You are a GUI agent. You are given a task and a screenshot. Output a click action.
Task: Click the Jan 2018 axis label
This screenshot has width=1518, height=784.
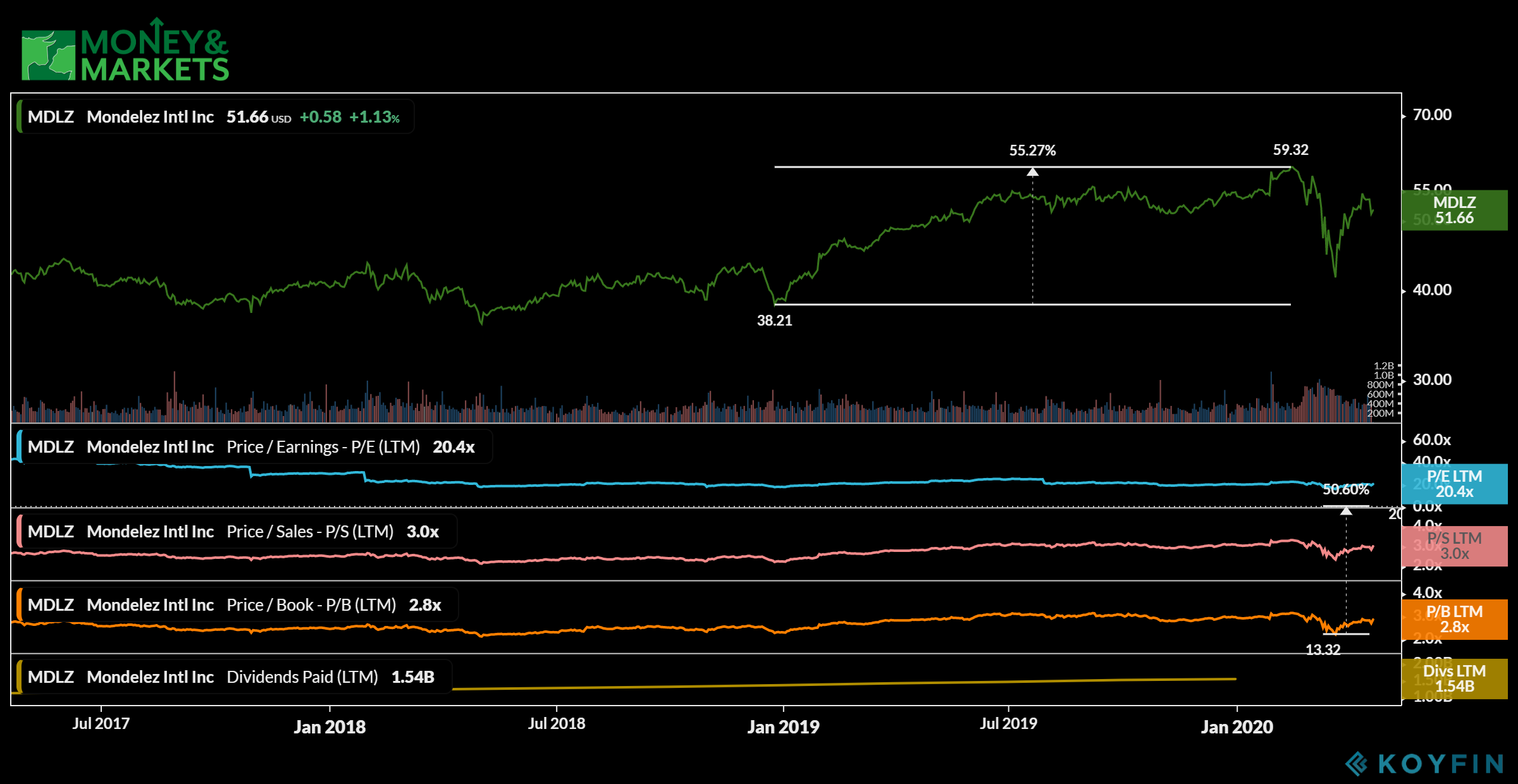[330, 726]
